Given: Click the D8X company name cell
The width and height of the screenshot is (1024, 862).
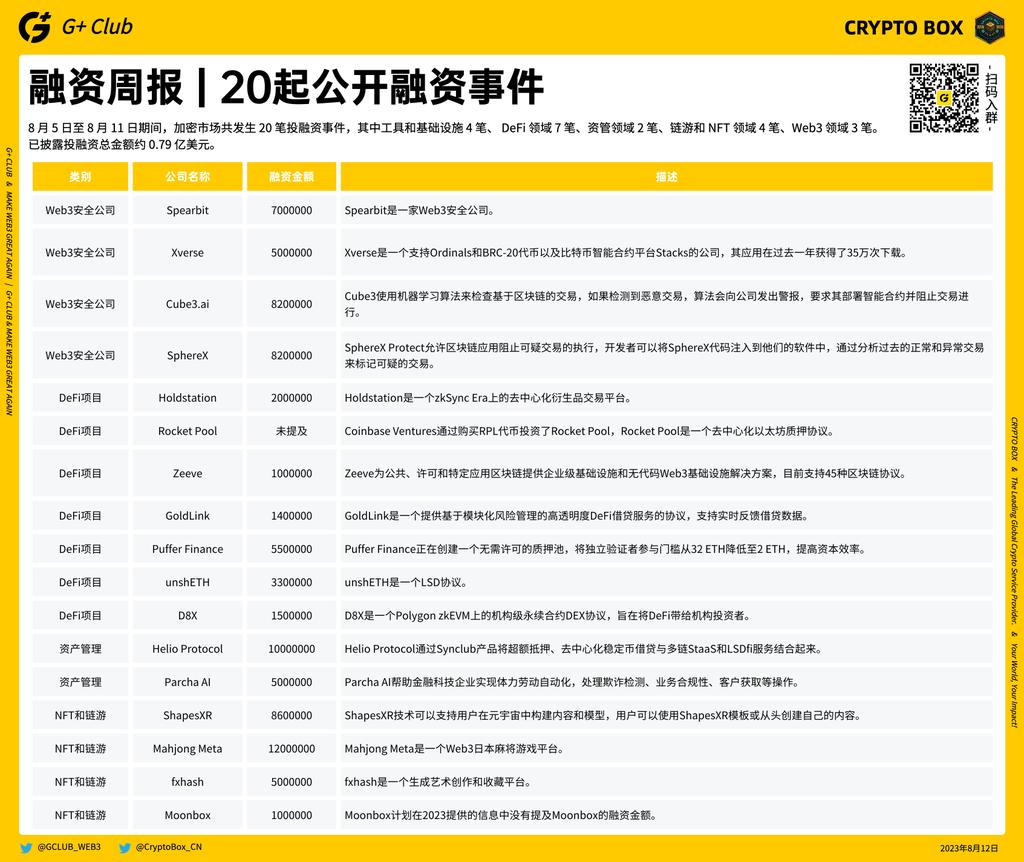Looking at the screenshot, I should pos(187,616).
